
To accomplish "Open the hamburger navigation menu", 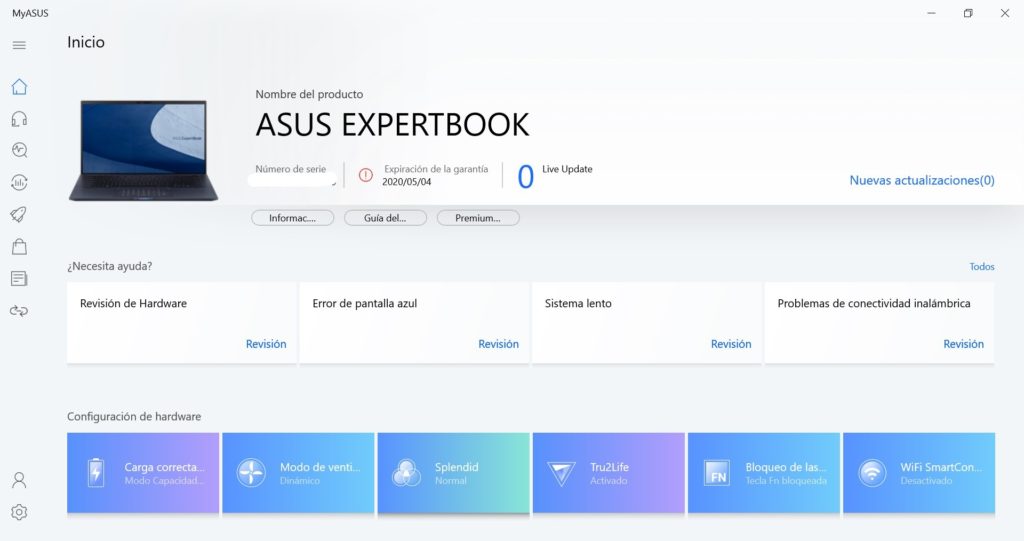I will 19,45.
